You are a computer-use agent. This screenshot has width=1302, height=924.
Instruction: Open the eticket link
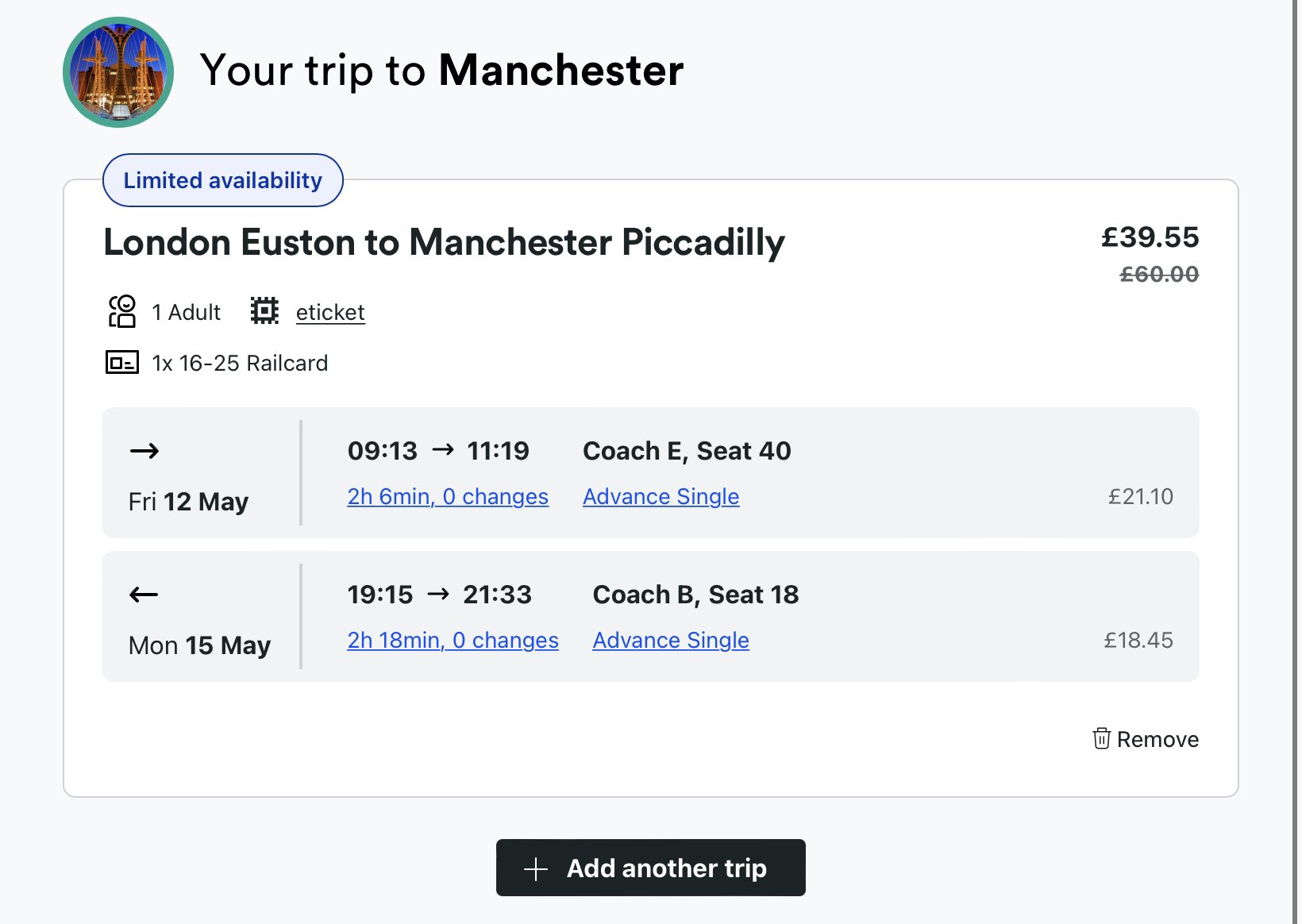(330, 312)
